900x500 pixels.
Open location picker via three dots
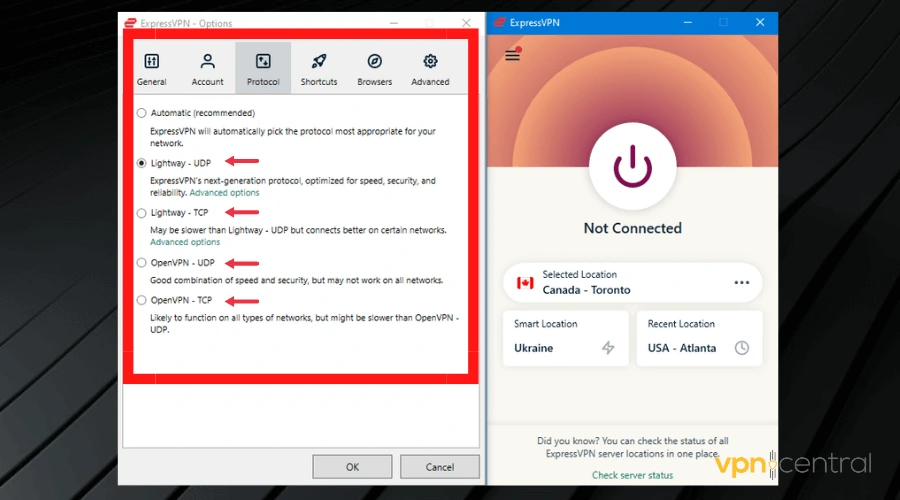point(742,282)
